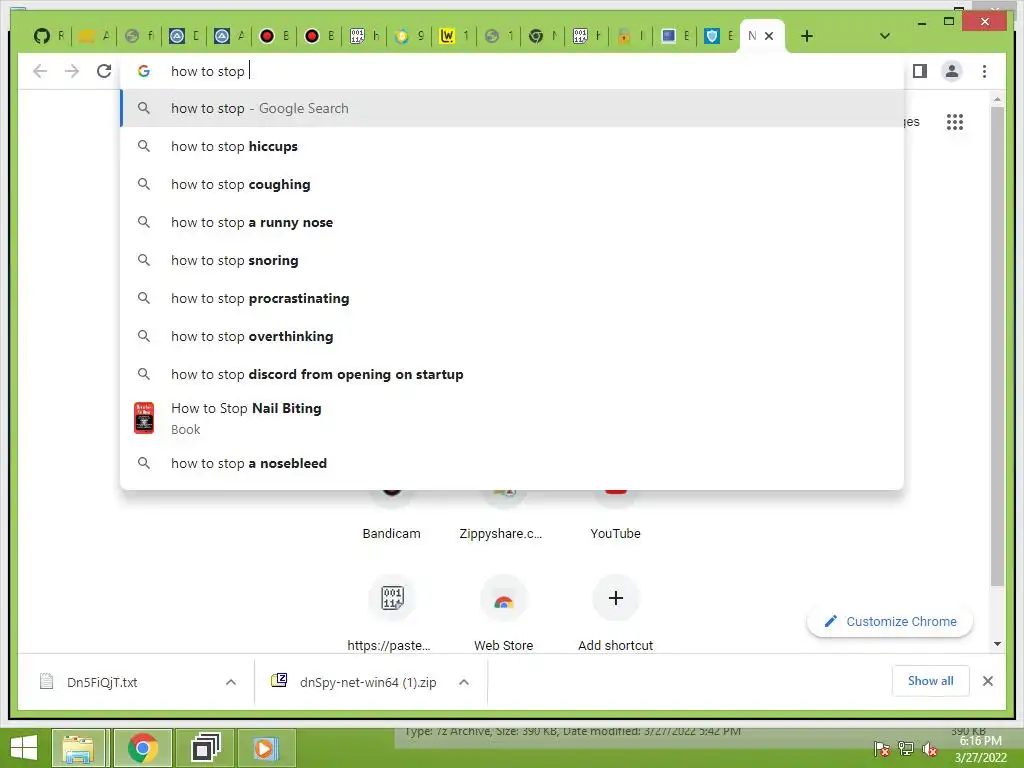Click the Nail Biting book cover thumbnail
This screenshot has height=768, width=1024.
point(144,418)
